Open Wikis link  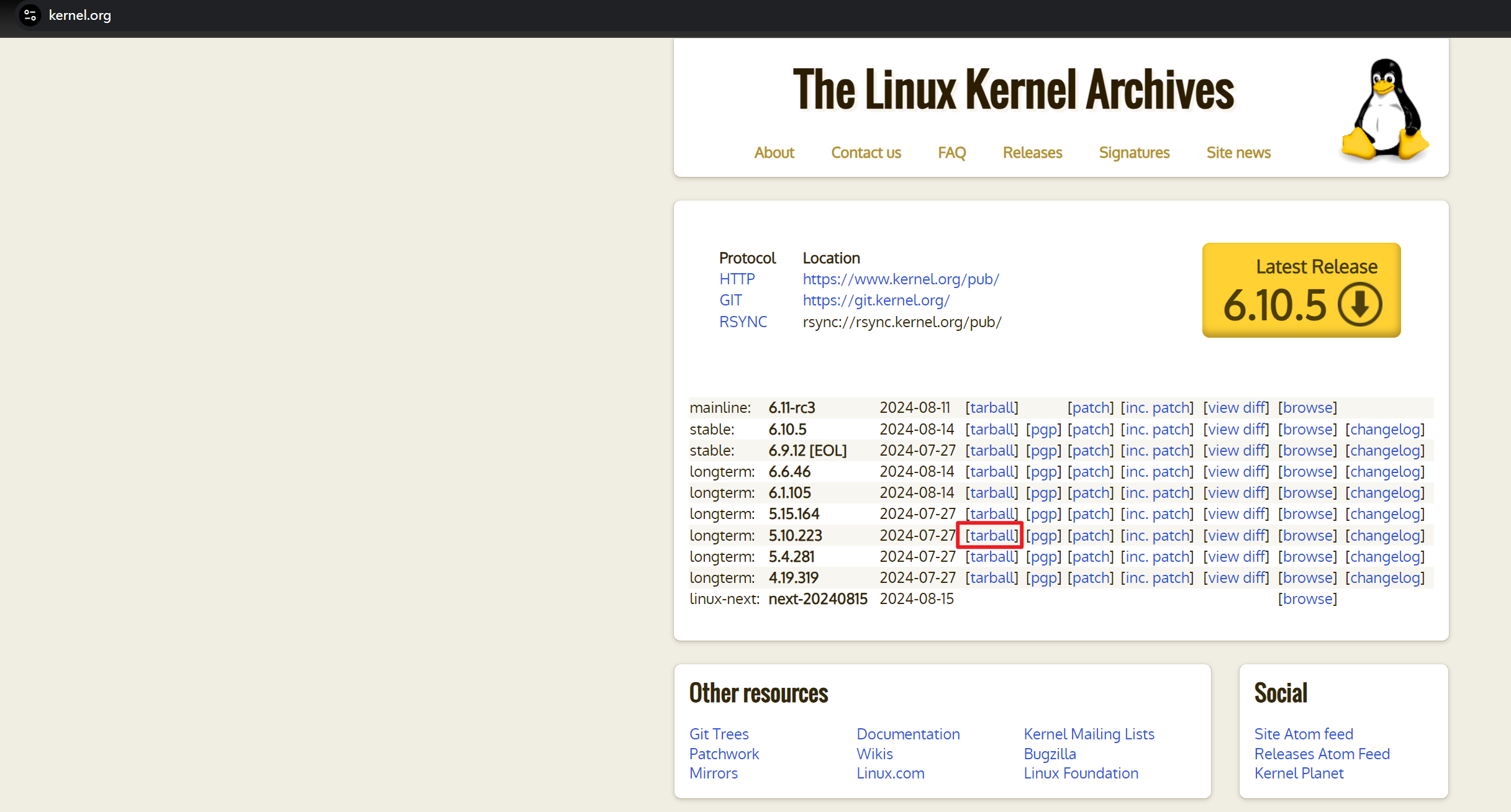tap(874, 754)
